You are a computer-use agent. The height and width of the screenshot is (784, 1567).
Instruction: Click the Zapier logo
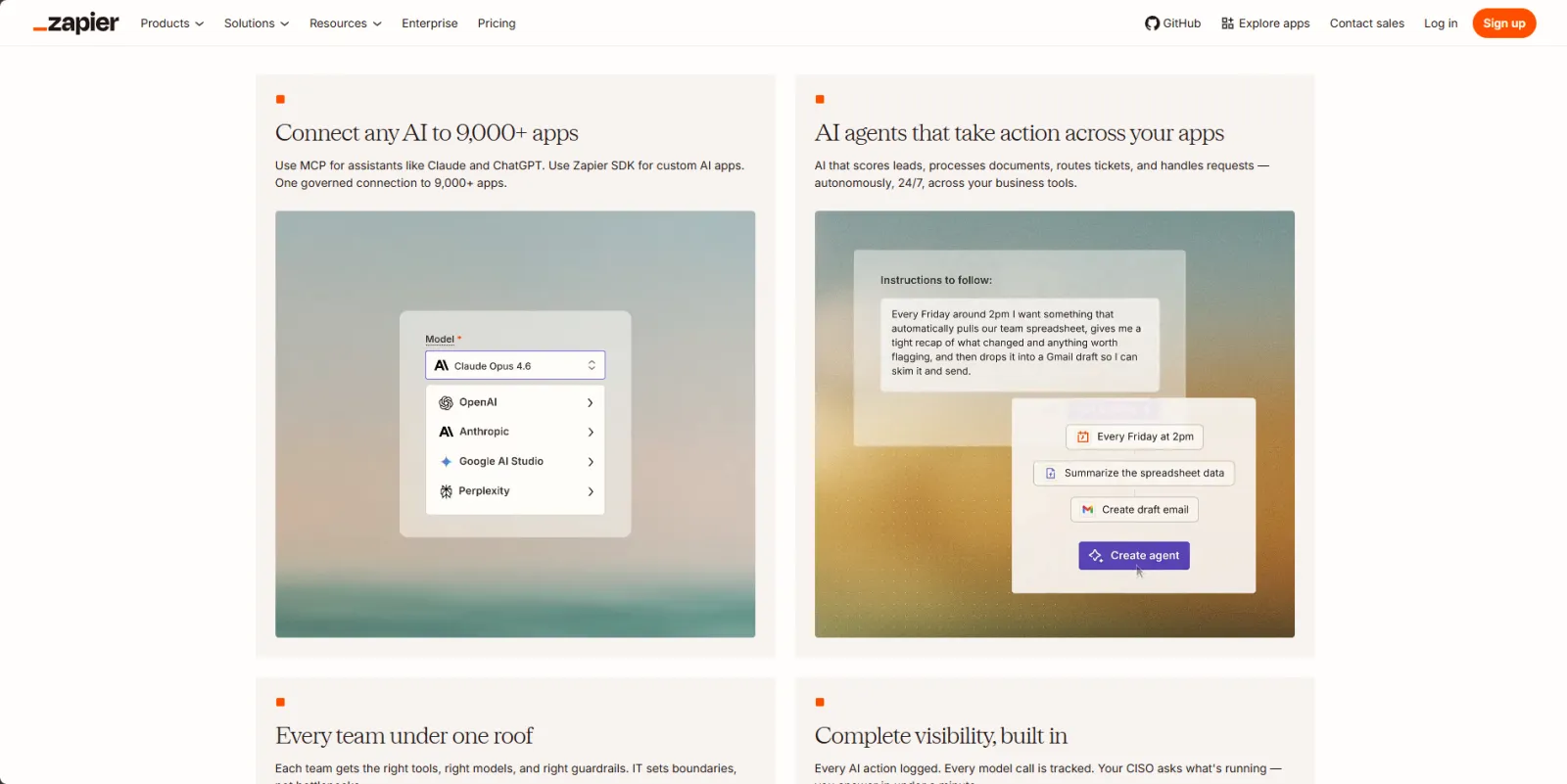pyautogui.click(x=76, y=23)
